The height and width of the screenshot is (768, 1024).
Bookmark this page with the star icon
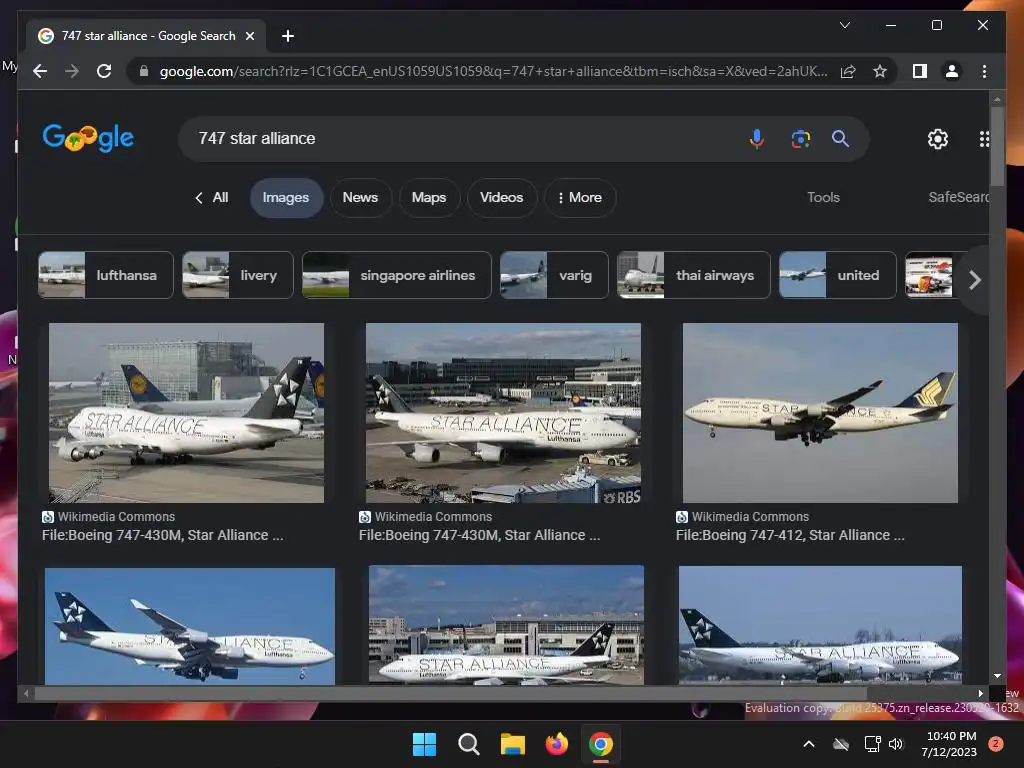(x=880, y=71)
